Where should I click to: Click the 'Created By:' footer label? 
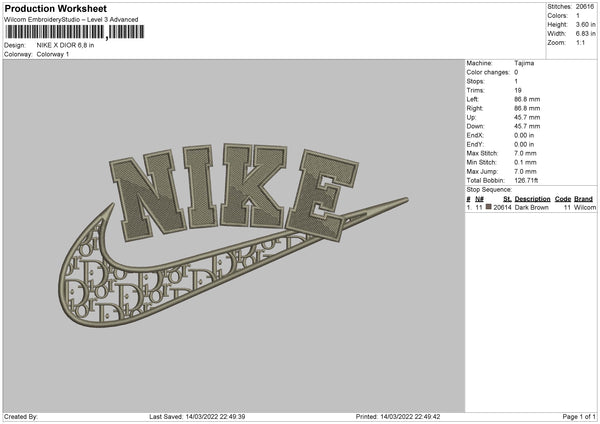pyautogui.click(x=21, y=417)
